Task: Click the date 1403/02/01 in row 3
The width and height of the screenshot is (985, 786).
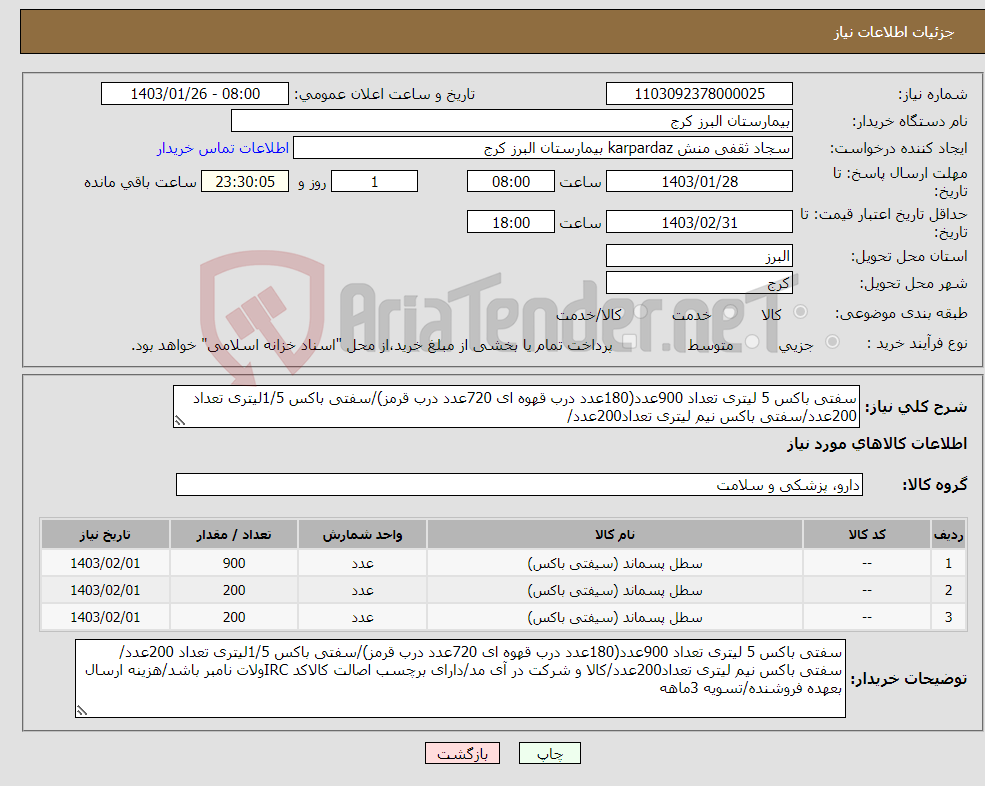Action: click(x=105, y=618)
